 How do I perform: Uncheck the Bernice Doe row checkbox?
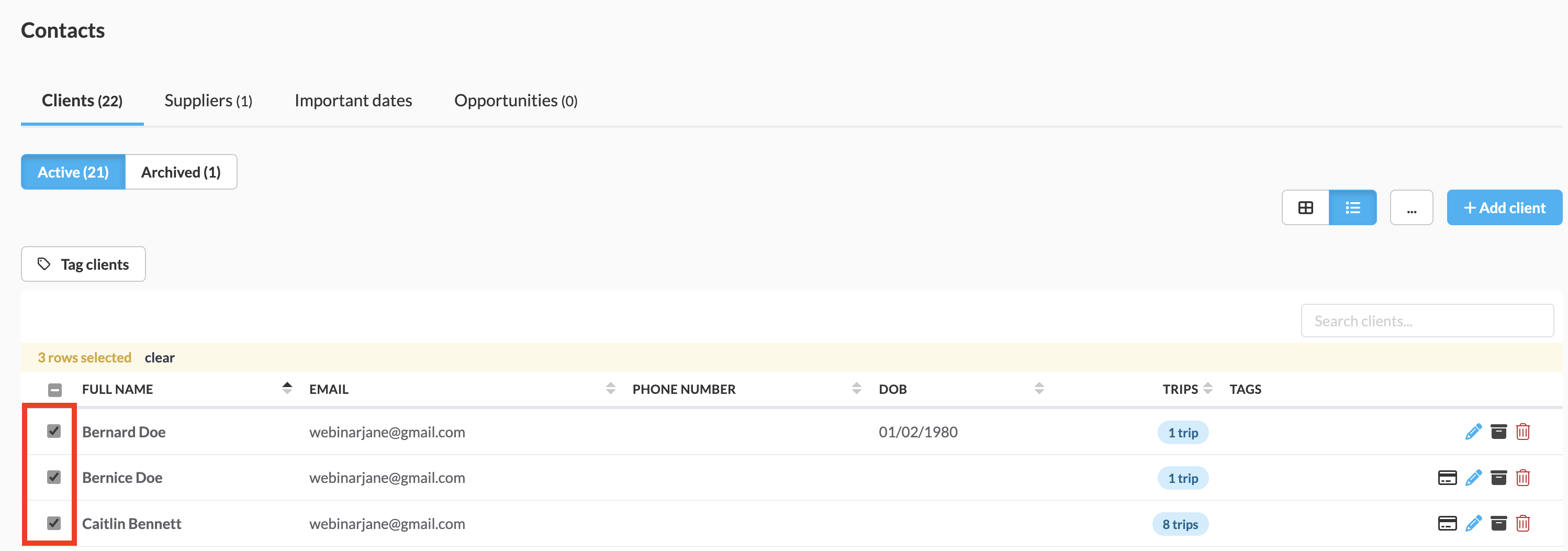54,477
